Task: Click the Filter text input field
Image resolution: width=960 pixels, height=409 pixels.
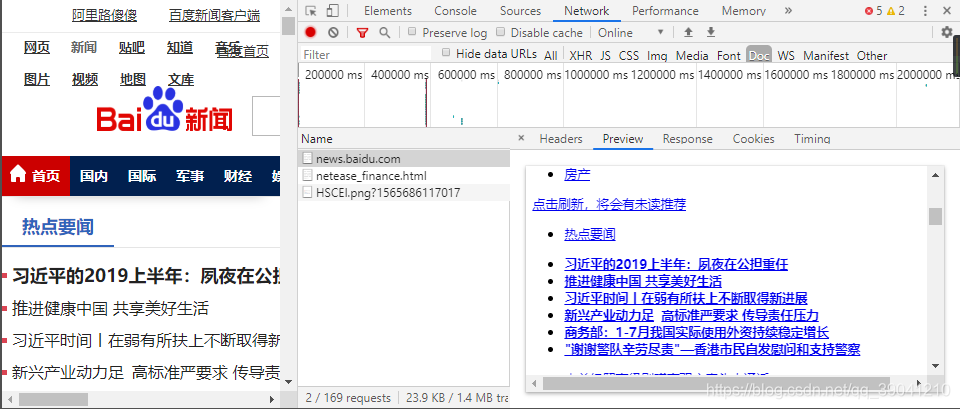Action: [366, 54]
